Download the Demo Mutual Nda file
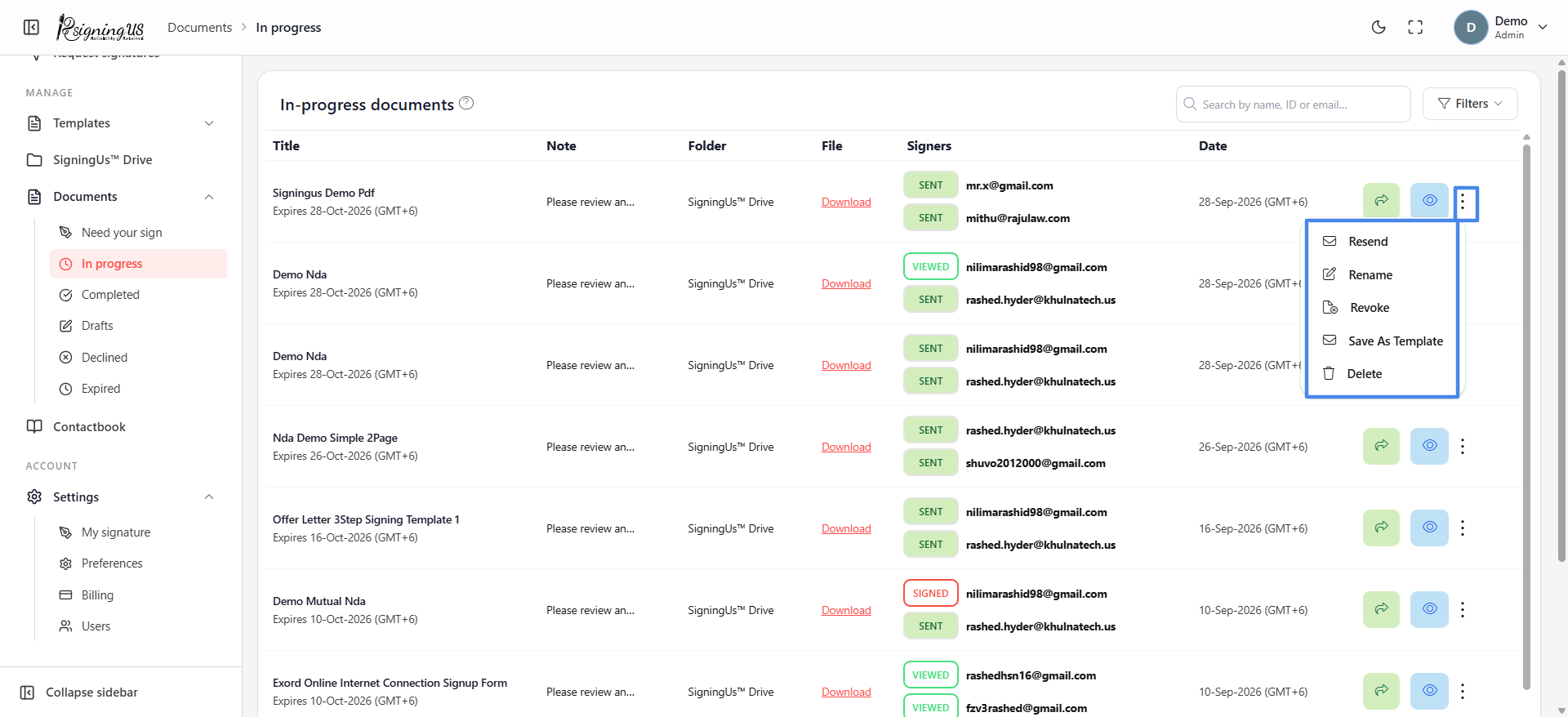The width and height of the screenshot is (1568, 717). (x=846, y=610)
